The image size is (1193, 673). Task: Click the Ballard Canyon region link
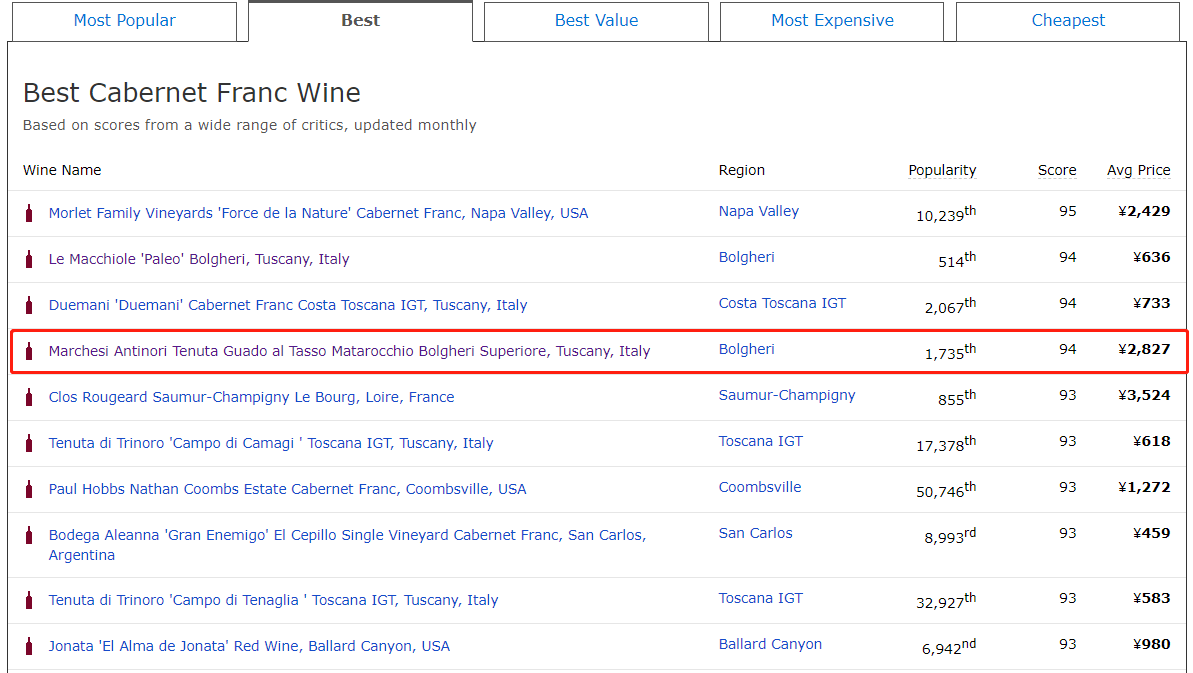(x=770, y=644)
